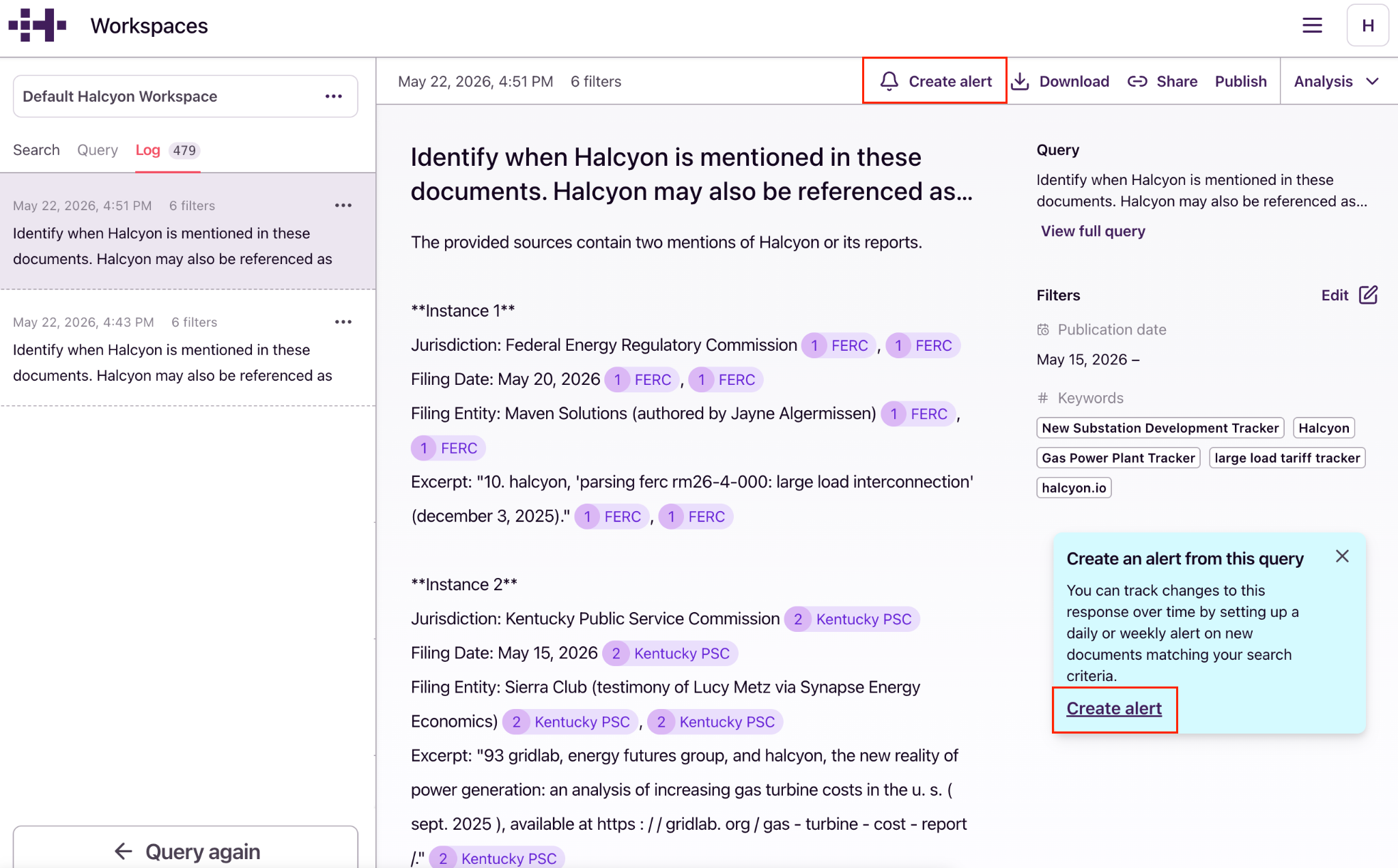The height and width of the screenshot is (868, 1398).
Task: Edit the filters
Action: click(x=1350, y=295)
